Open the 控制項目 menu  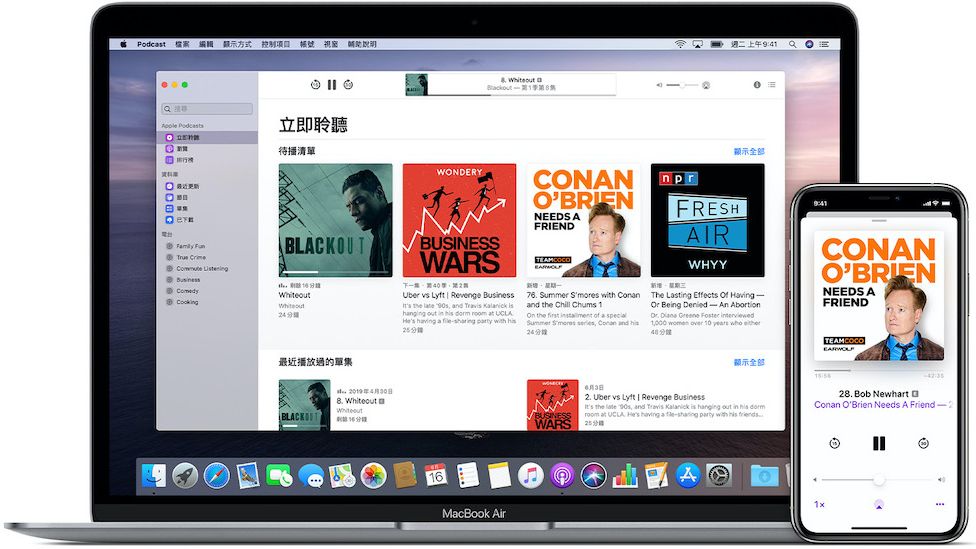[276, 44]
